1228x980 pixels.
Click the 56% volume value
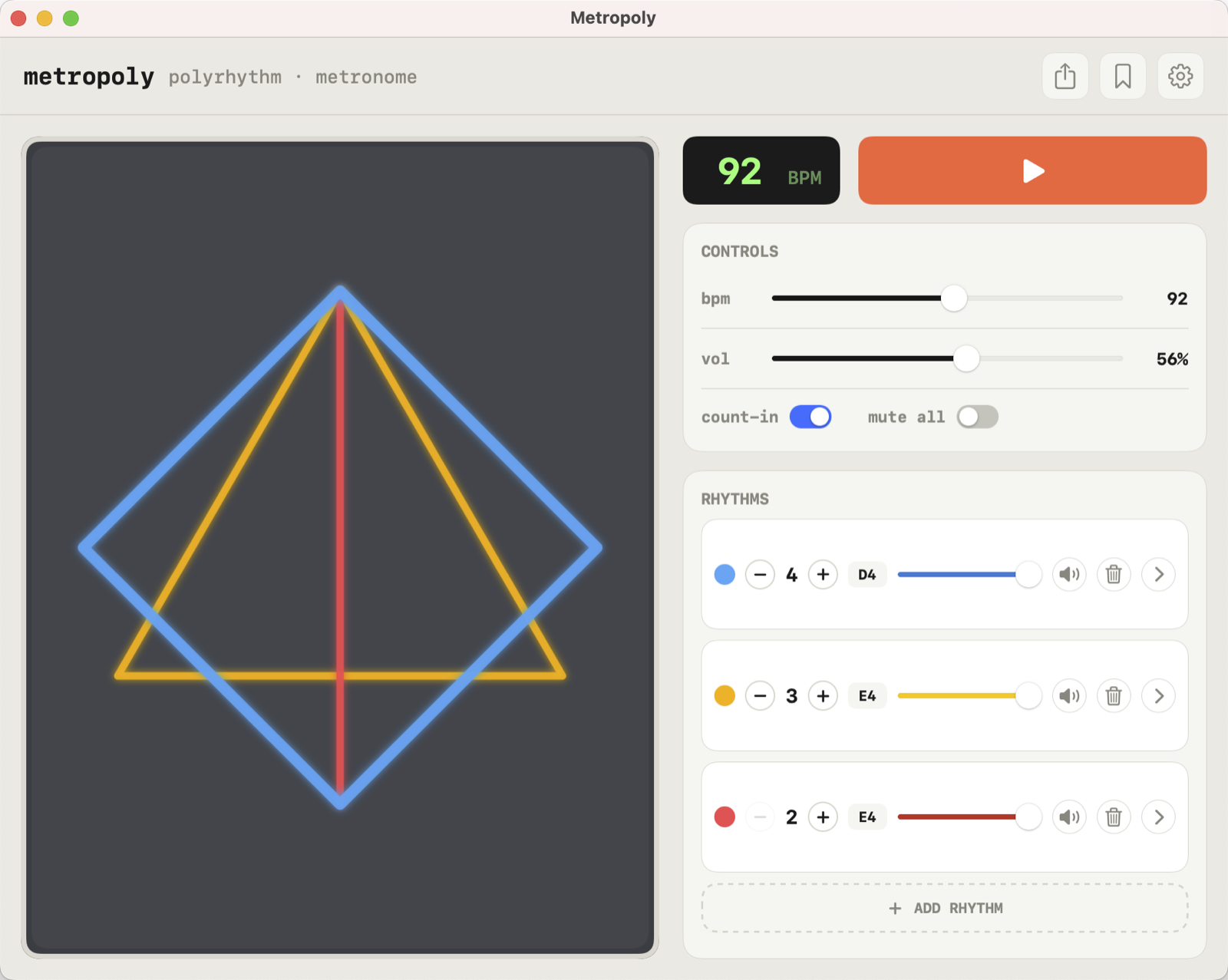click(1172, 358)
